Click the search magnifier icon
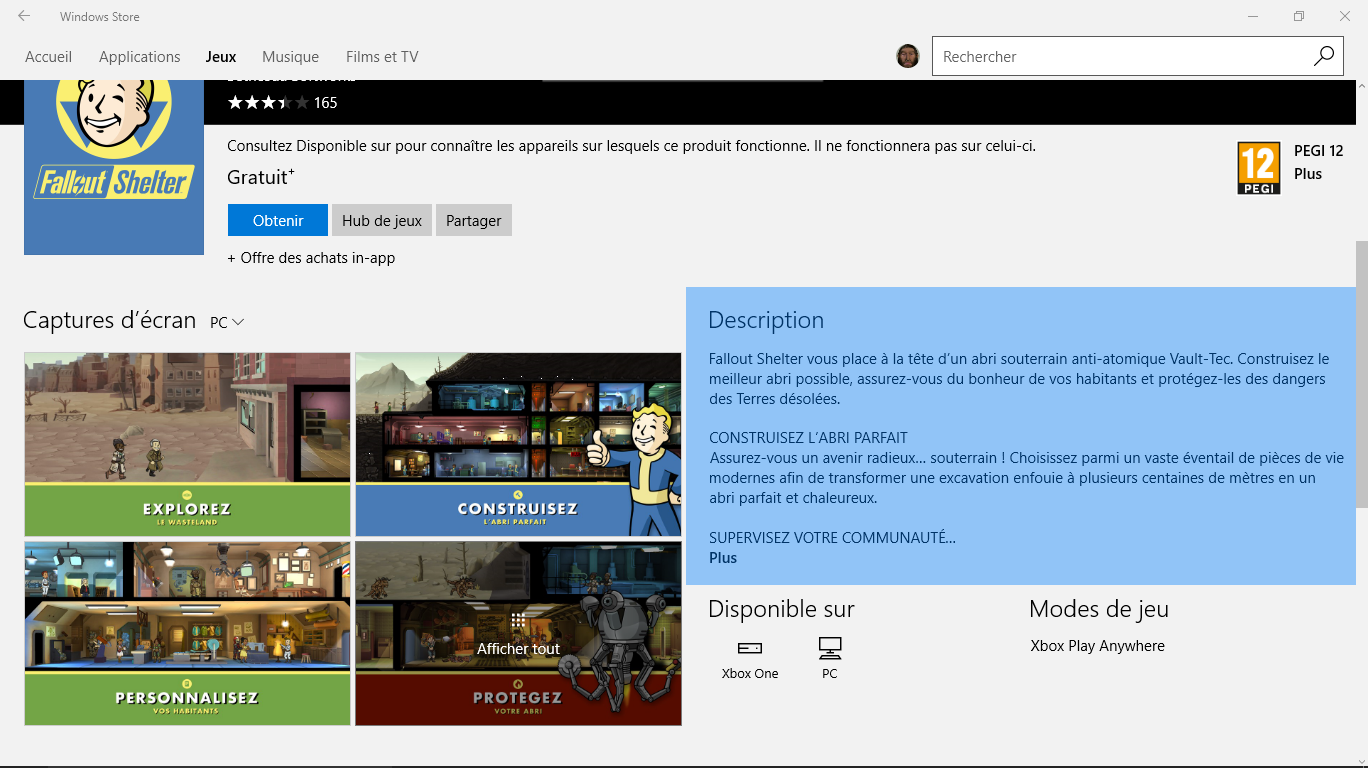 [1324, 56]
